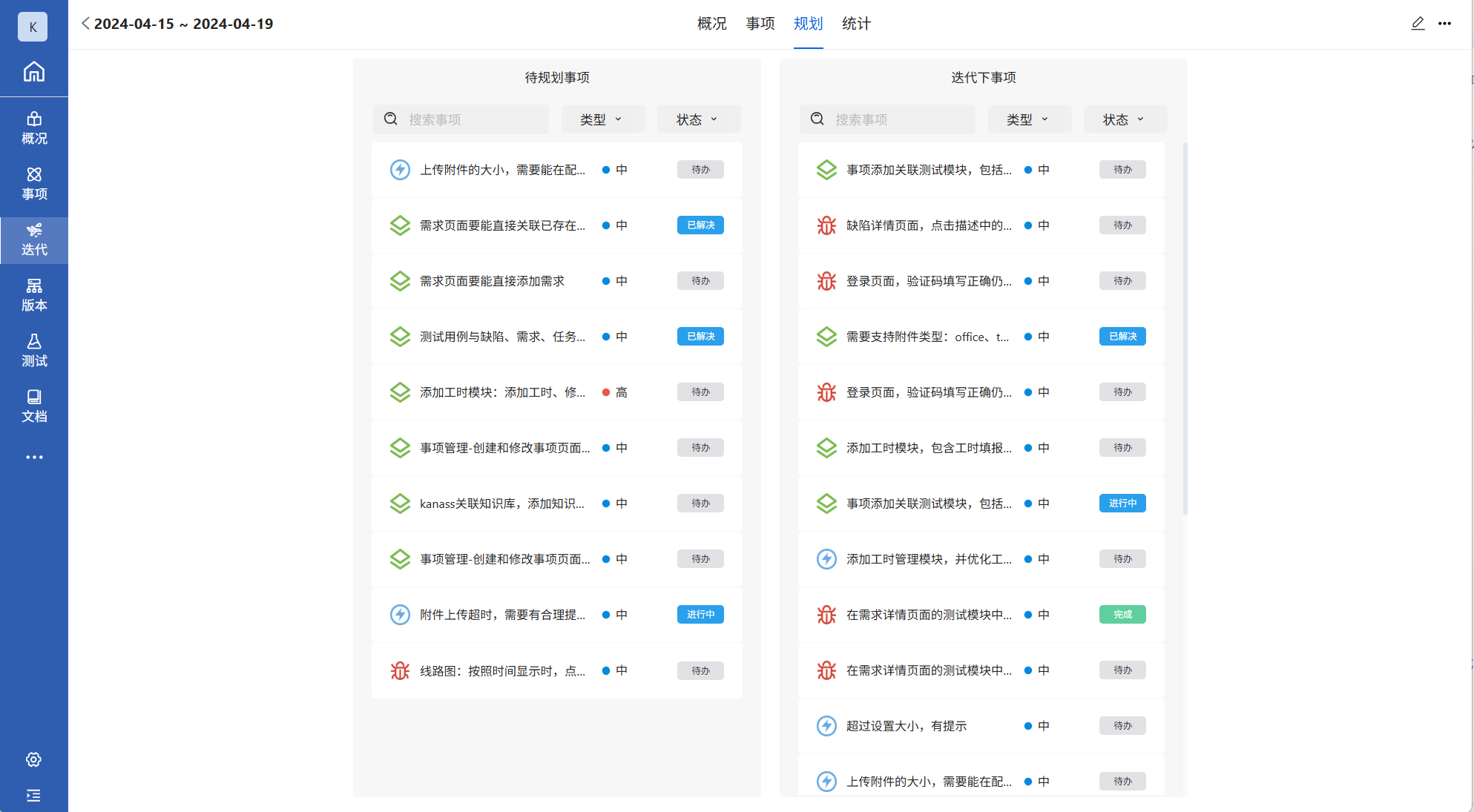Click the pencil edit icon at top right
Screen dimensions: 1474x812
point(1418,24)
